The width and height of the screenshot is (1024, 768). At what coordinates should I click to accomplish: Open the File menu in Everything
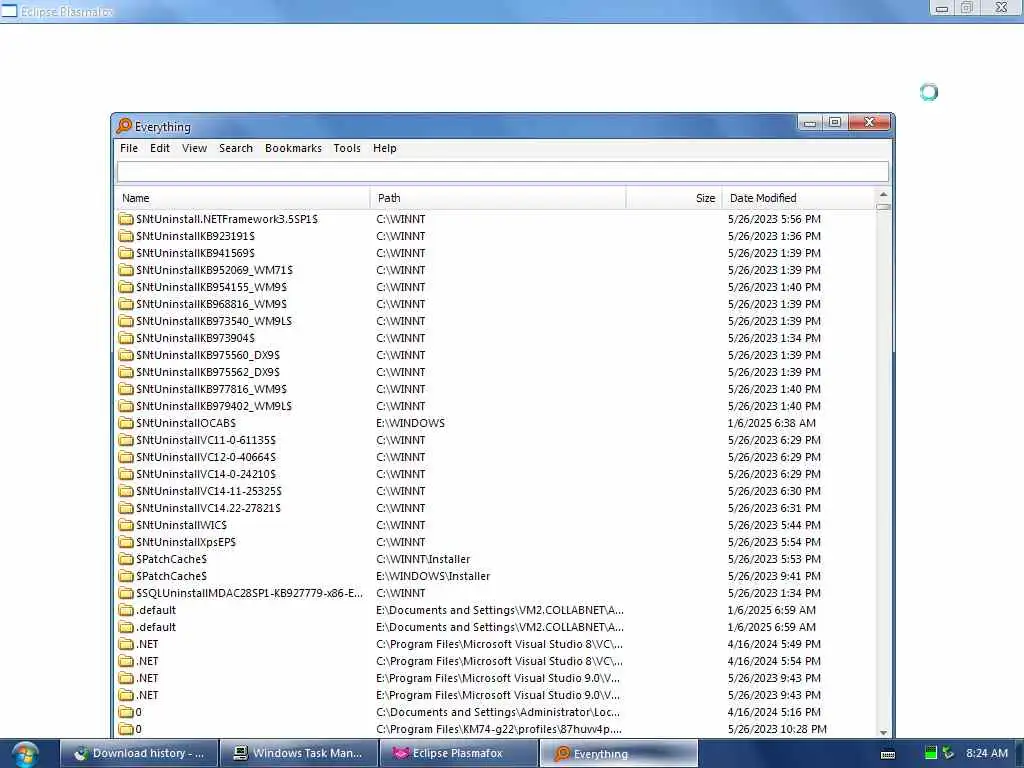(x=129, y=148)
